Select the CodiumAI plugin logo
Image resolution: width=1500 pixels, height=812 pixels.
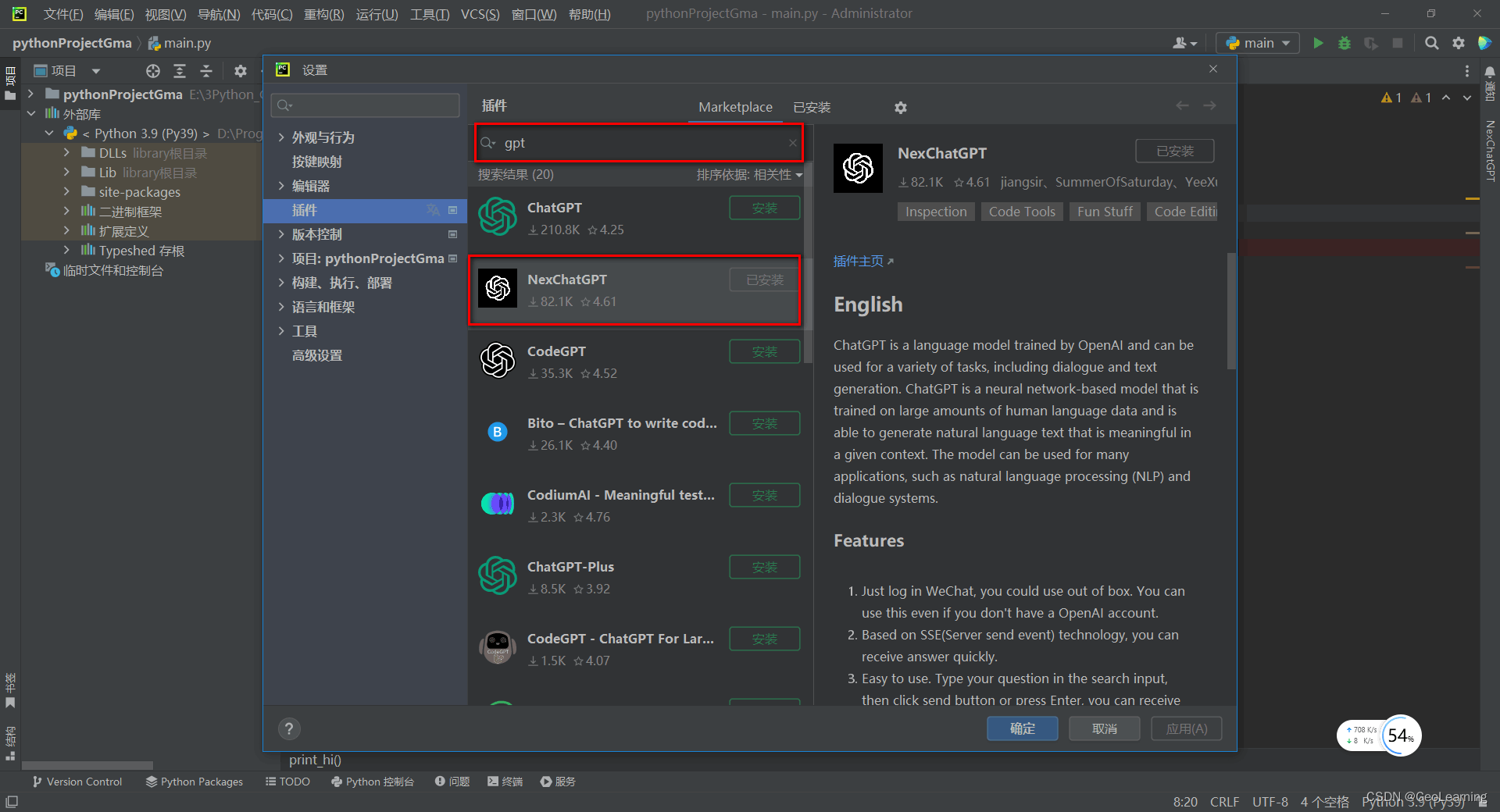(498, 504)
